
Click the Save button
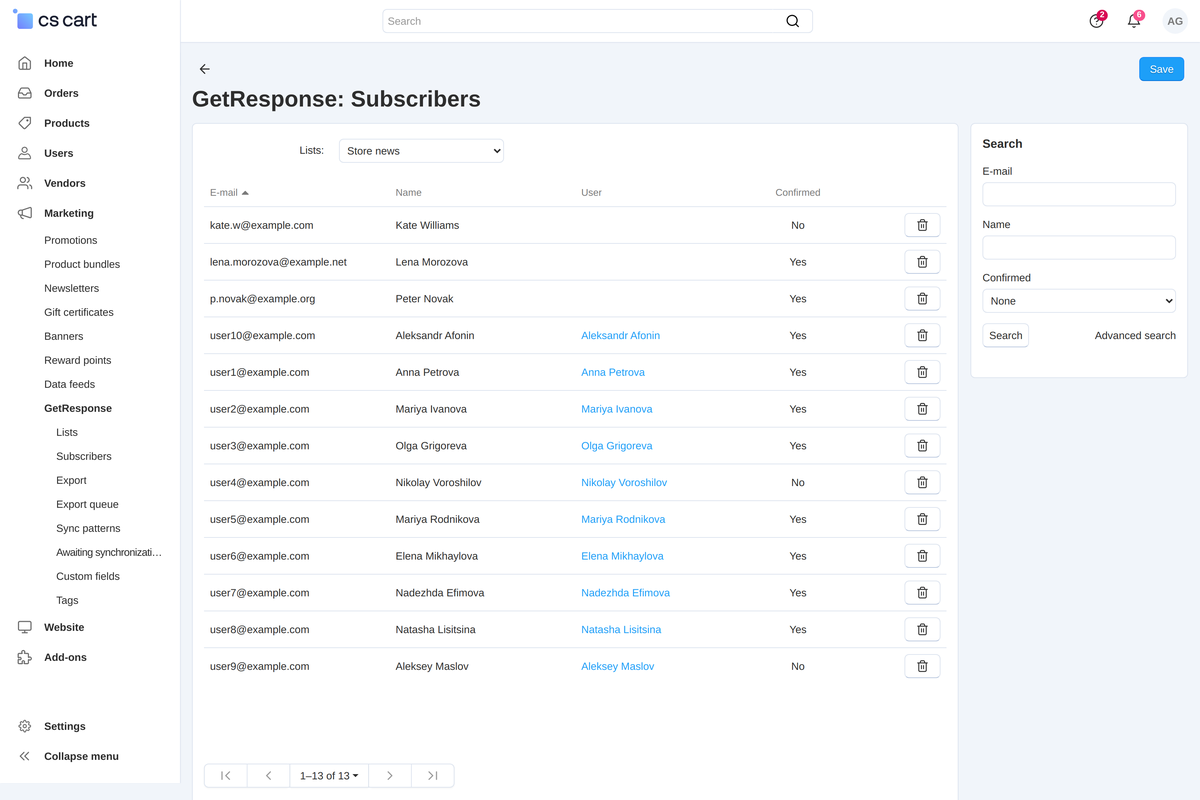tap(1161, 69)
